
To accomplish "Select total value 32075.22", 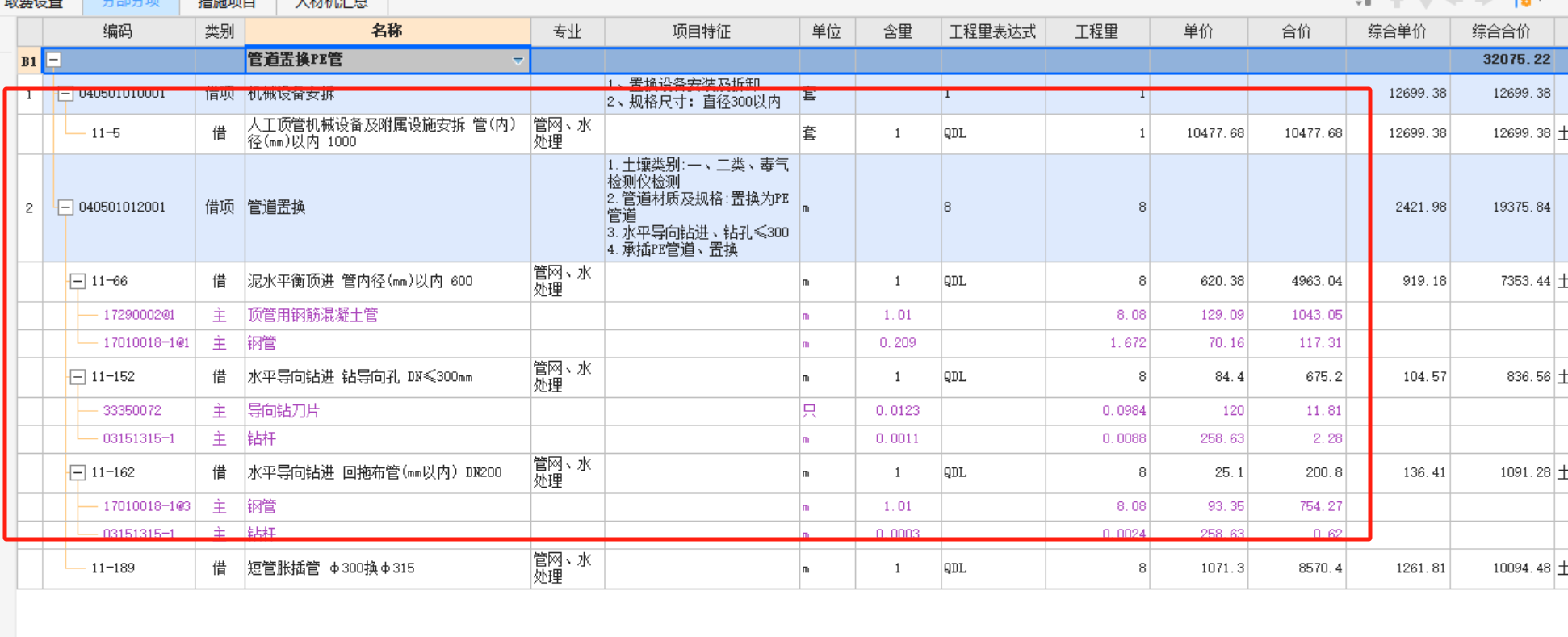I will [1516, 60].
